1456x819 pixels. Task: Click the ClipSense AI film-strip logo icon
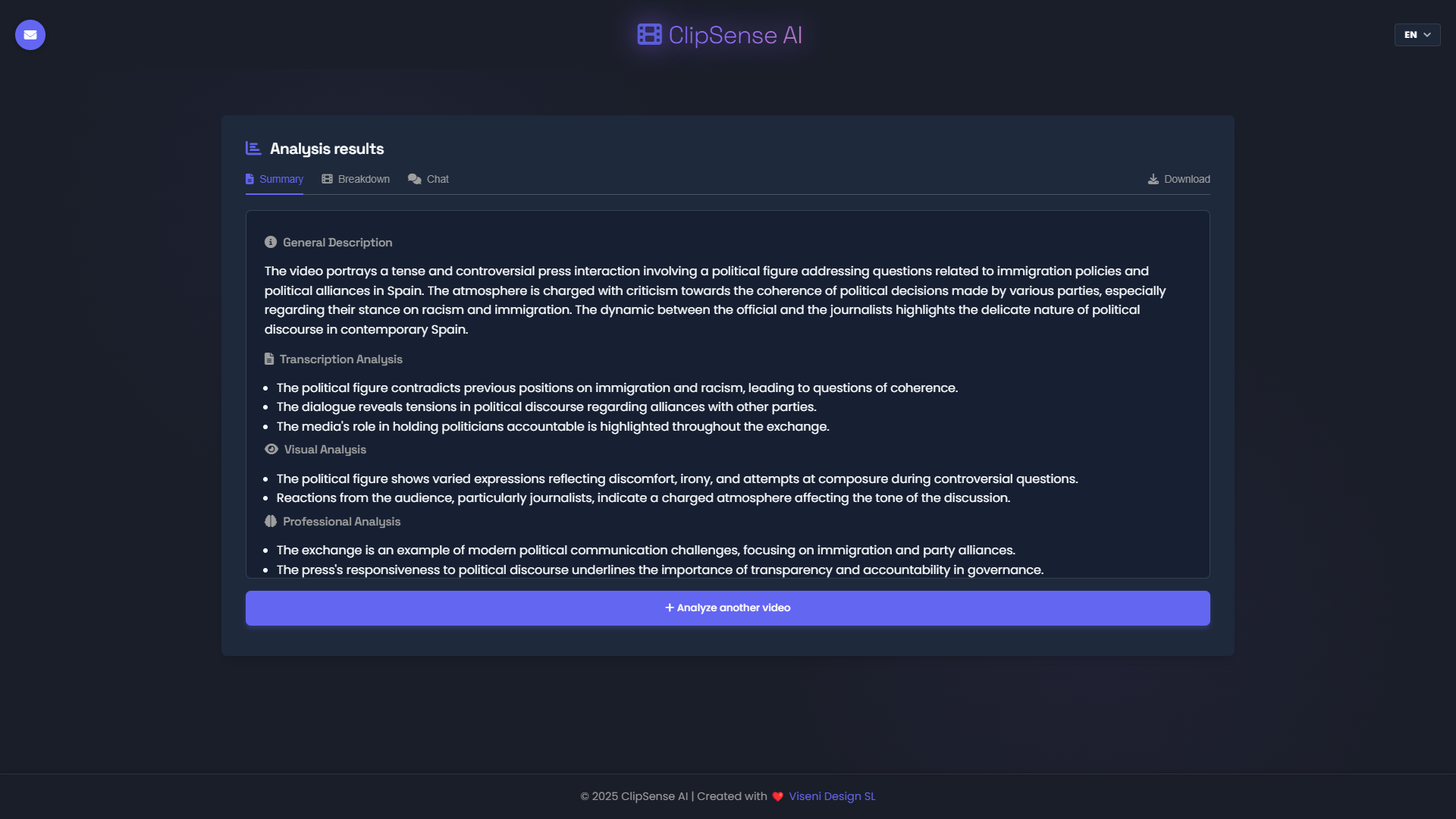(x=649, y=35)
